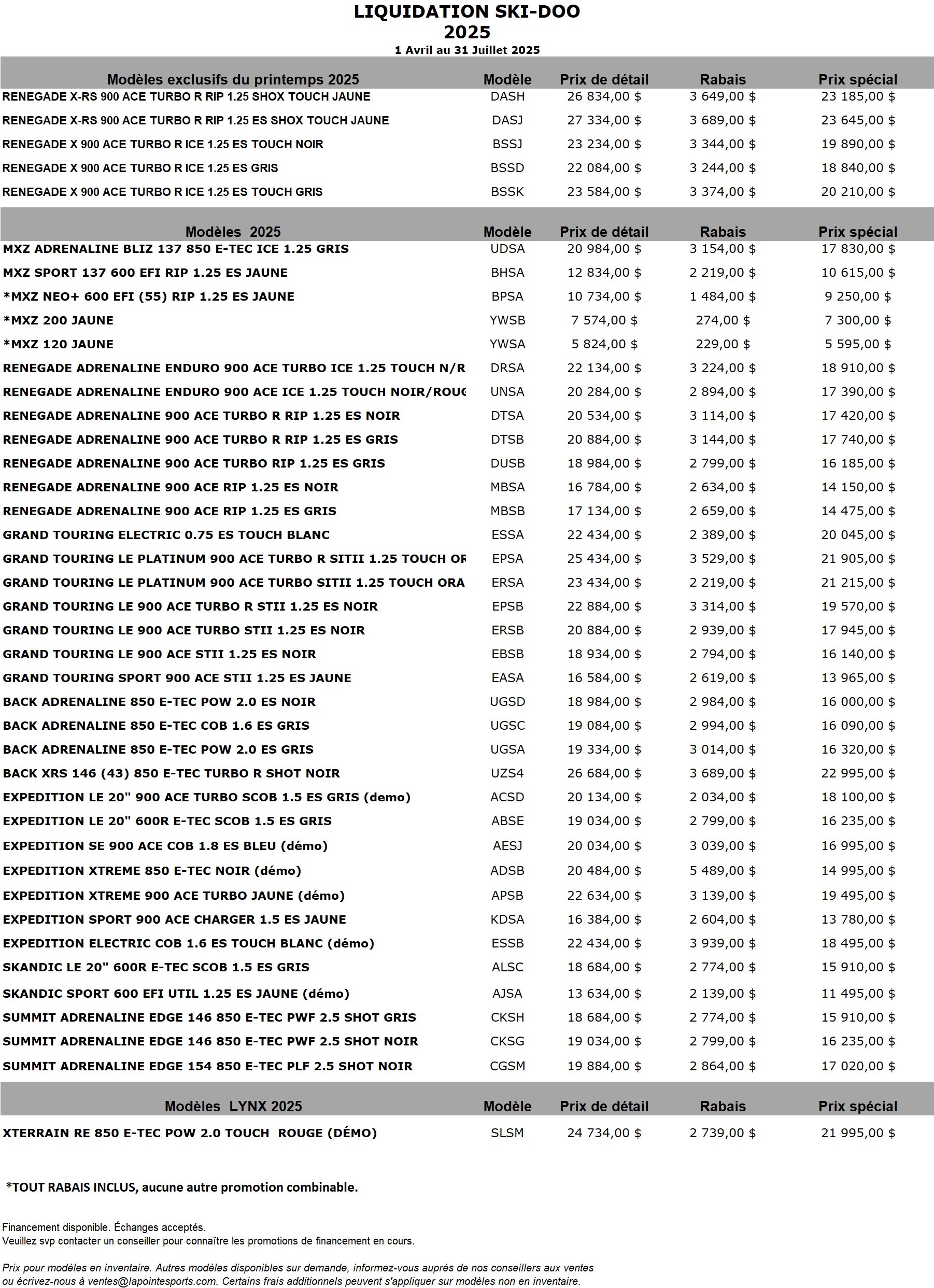Select EXPEDITION SPORT 900 ACE CHARGER 1.5 ES JAUNE
934x1288 pixels.
pyautogui.click(x=174, y=920)
